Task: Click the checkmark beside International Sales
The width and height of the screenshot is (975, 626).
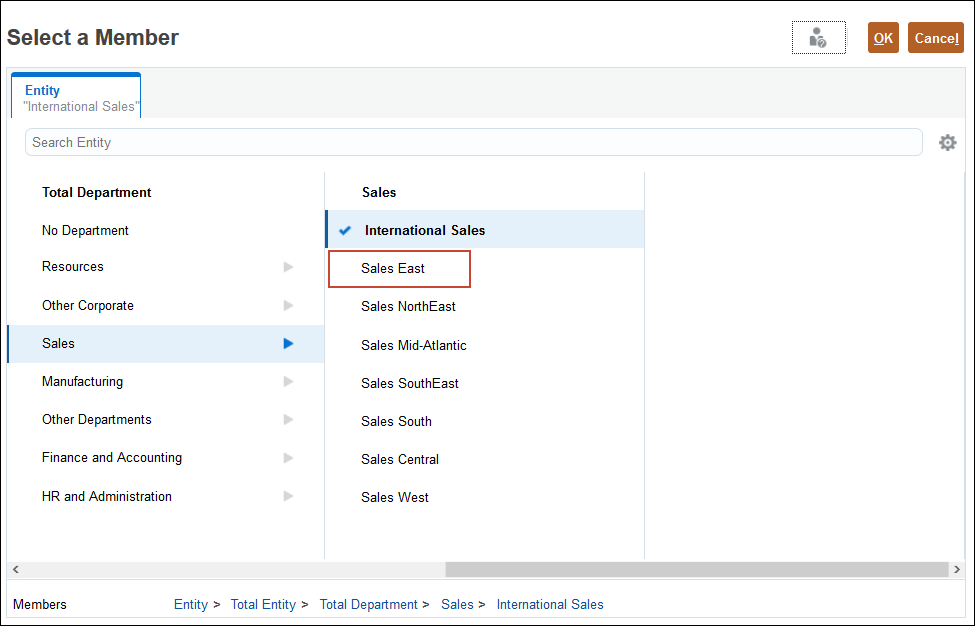Action: [x=345, y=229]
